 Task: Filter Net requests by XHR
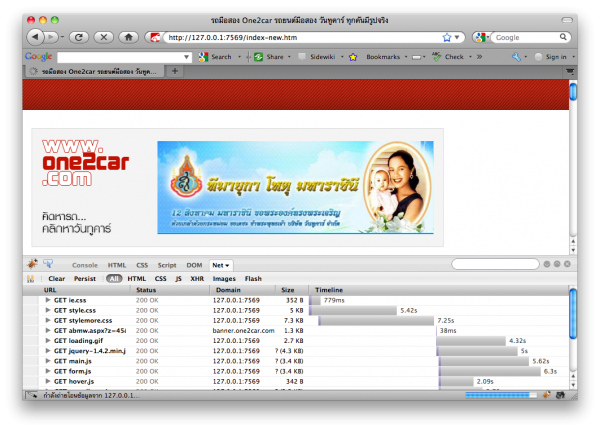coord(197,279)
